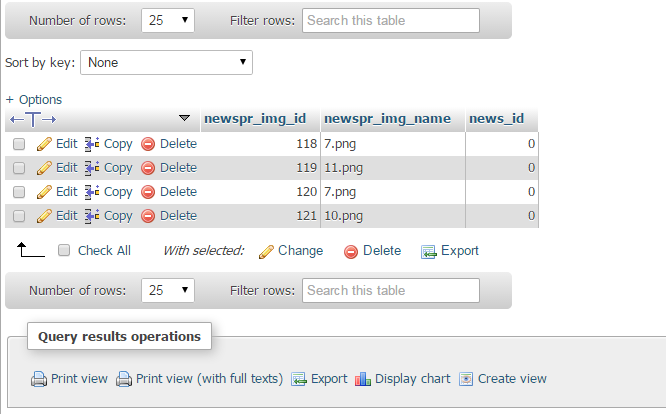Click the 119 id cell

coord(260,168)
